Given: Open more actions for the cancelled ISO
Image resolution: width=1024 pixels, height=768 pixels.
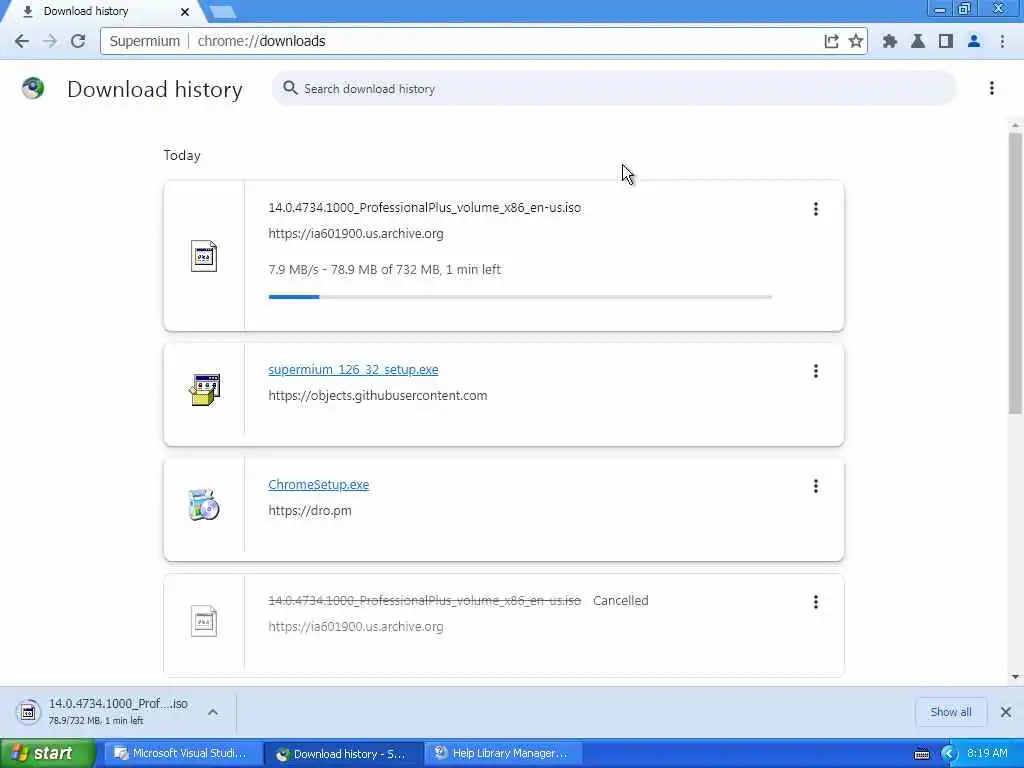Looking at the screenshot, I should (x=816, y=602).
